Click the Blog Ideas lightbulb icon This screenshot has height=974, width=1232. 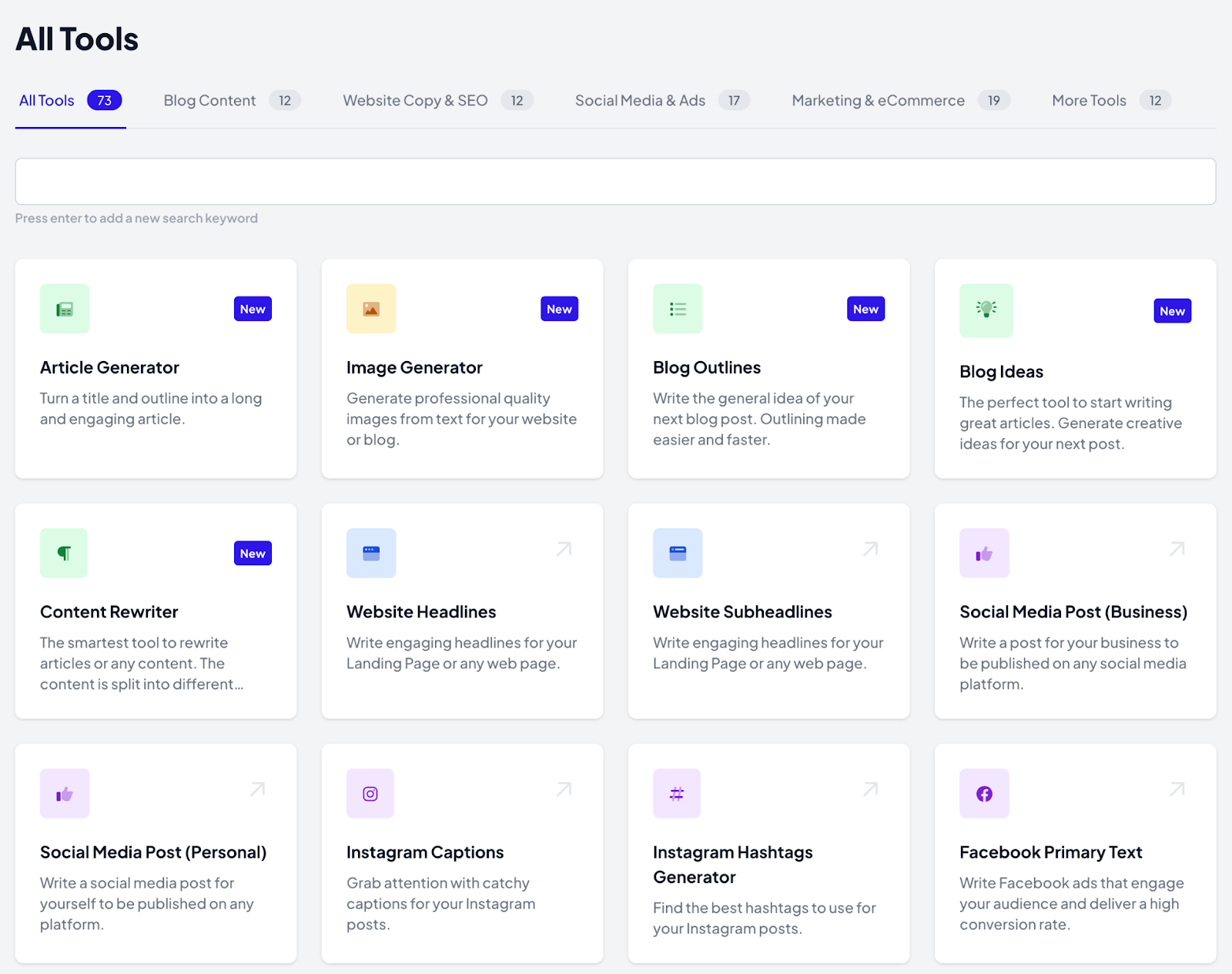point(986,310)
